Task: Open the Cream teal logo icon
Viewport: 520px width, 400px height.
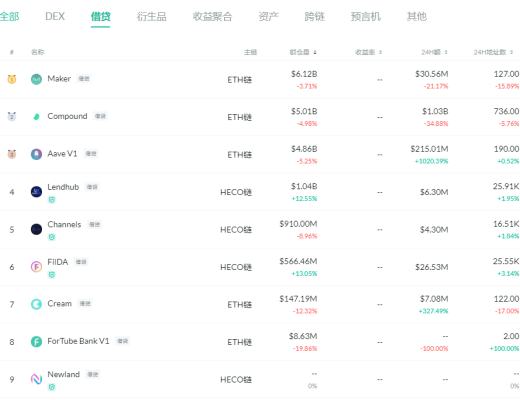Action: (x=36, y=304)
